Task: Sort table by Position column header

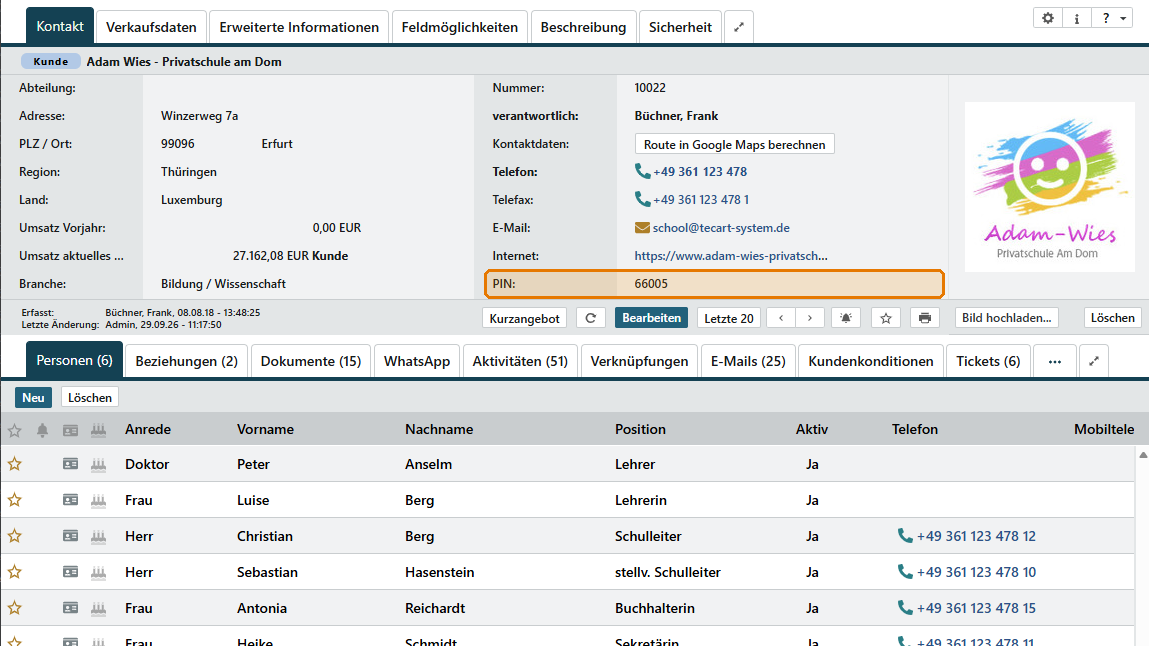Action: tap(640, 429)
